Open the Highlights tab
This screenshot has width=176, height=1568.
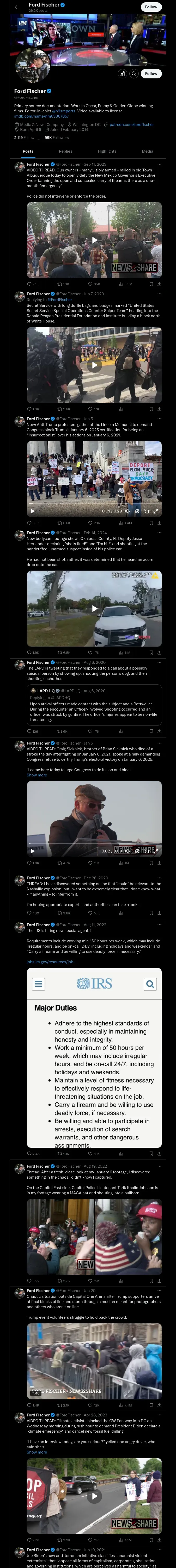(107, 151)
